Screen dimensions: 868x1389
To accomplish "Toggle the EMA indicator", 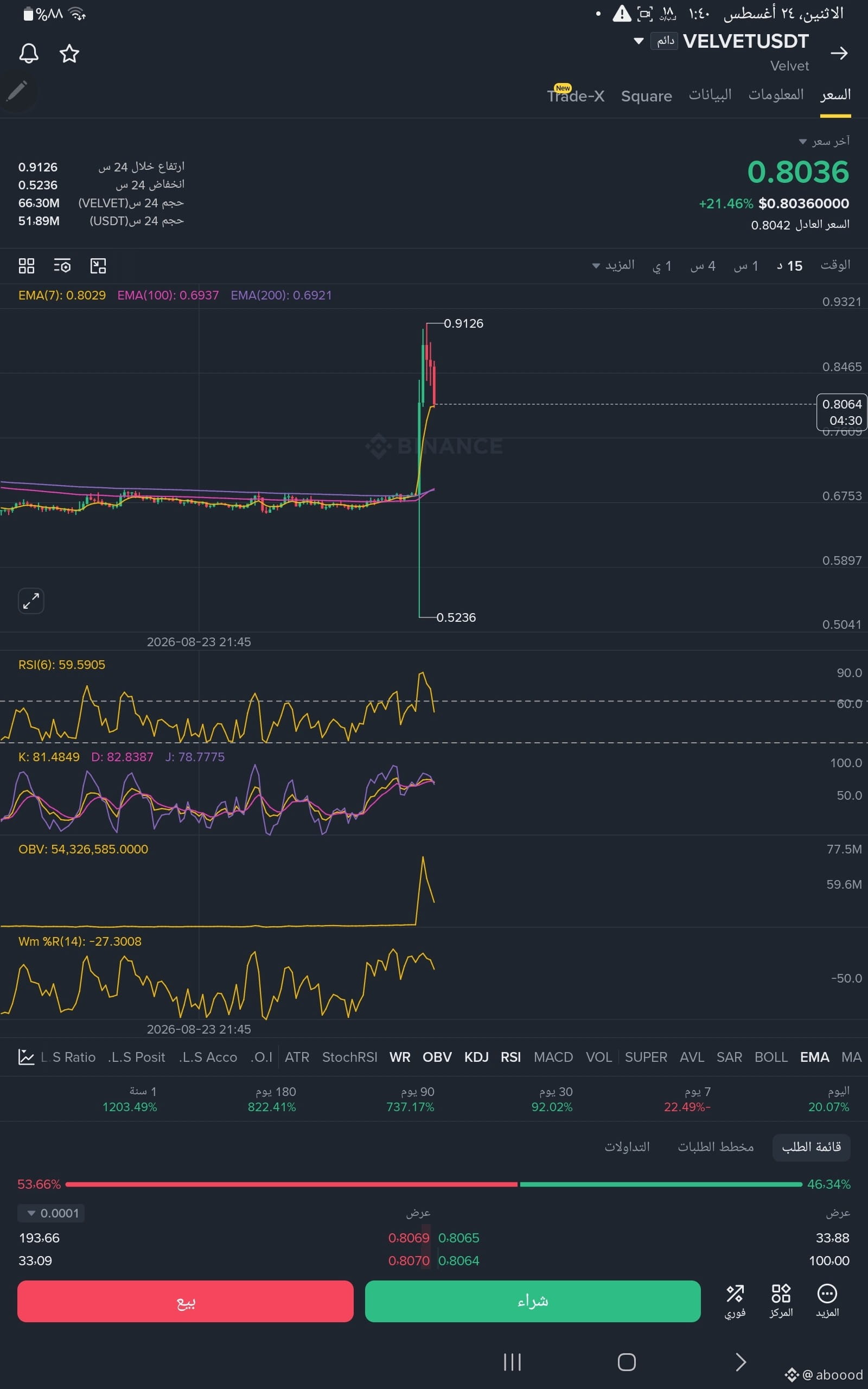I will click(x=814, y=1057).
